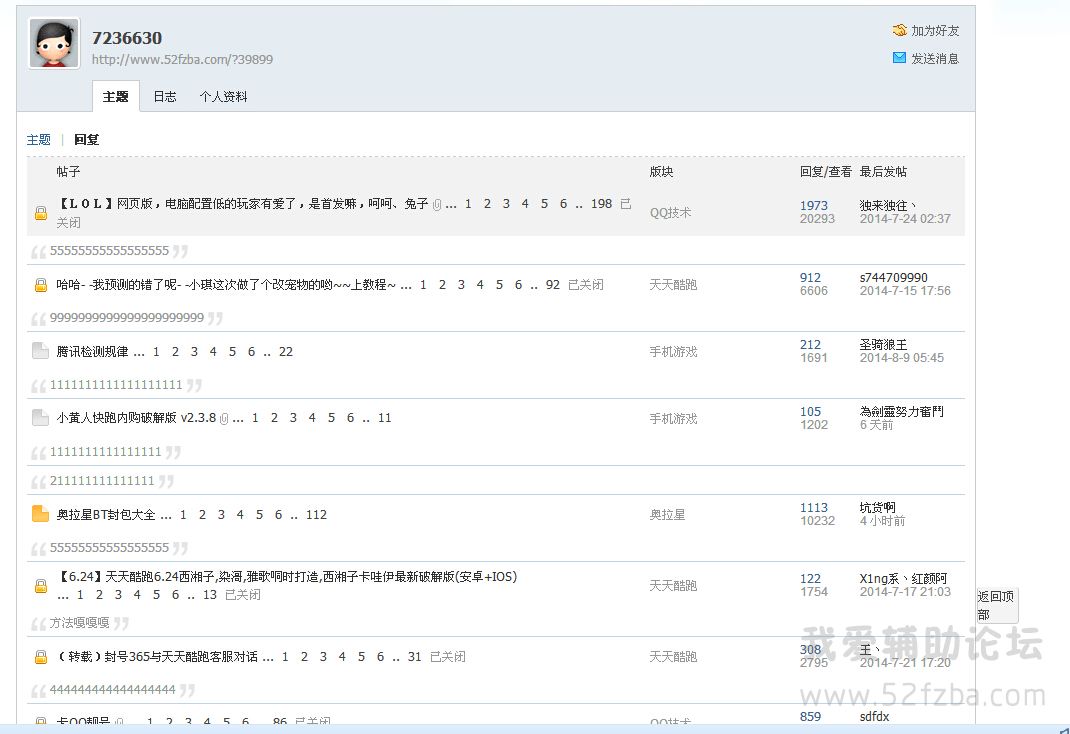The width and height of the screenshot is (1070, 734).
Task: Go to page 3 of 腾讯检测规律 thread
Action: pyautogui.click(x=194, y=351)
